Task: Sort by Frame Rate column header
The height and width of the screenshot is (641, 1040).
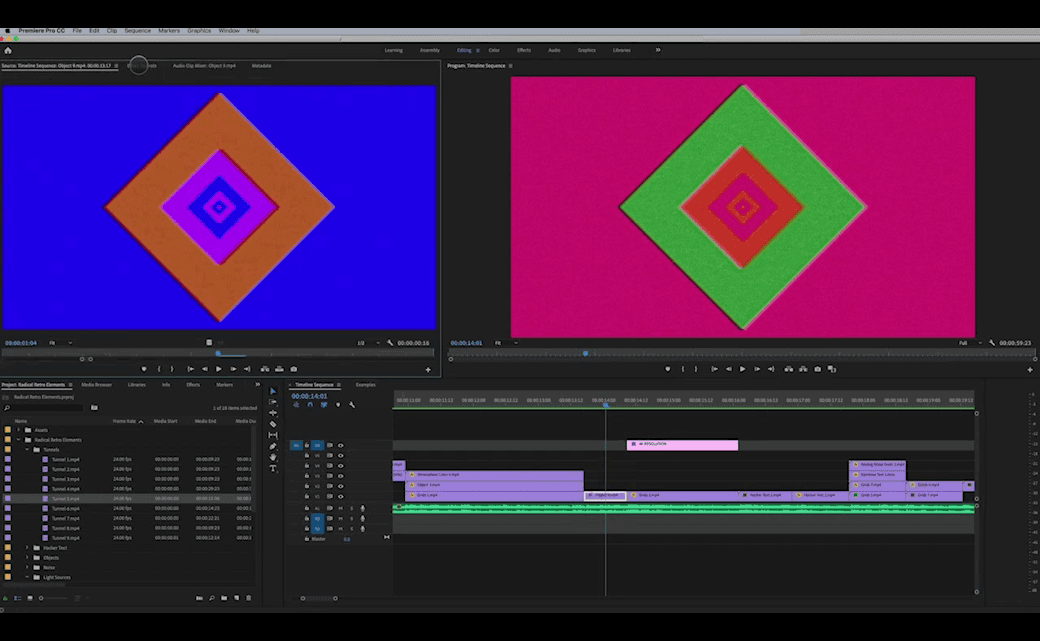Action: [x=124, y=421]
